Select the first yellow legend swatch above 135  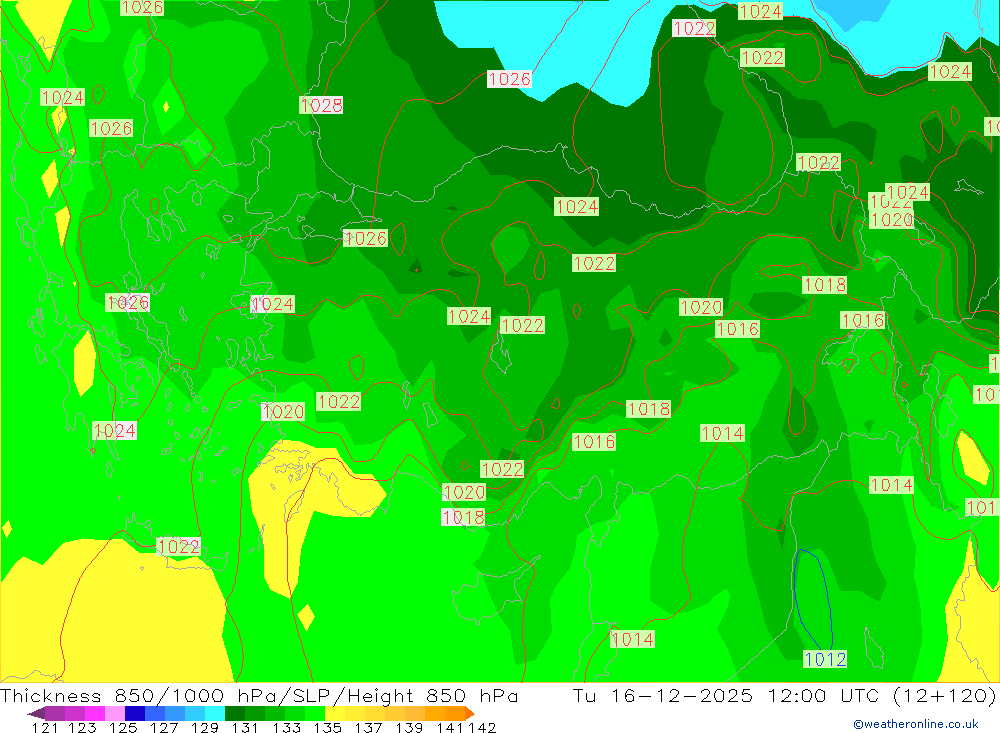pos(335,713)
